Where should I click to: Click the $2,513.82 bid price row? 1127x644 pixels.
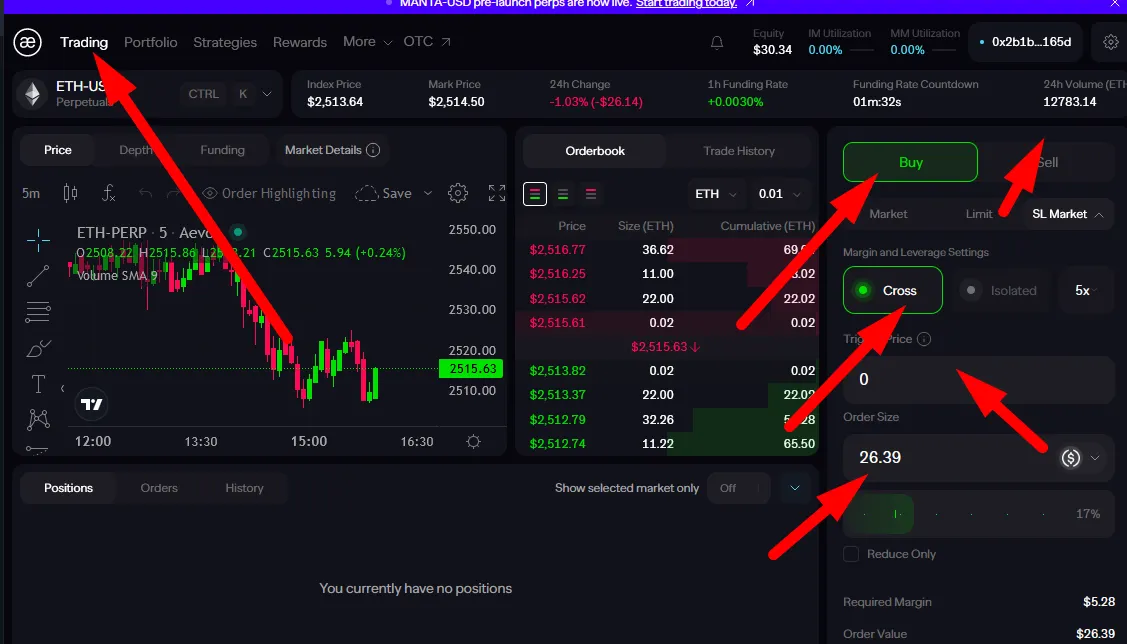pos(667,371)
